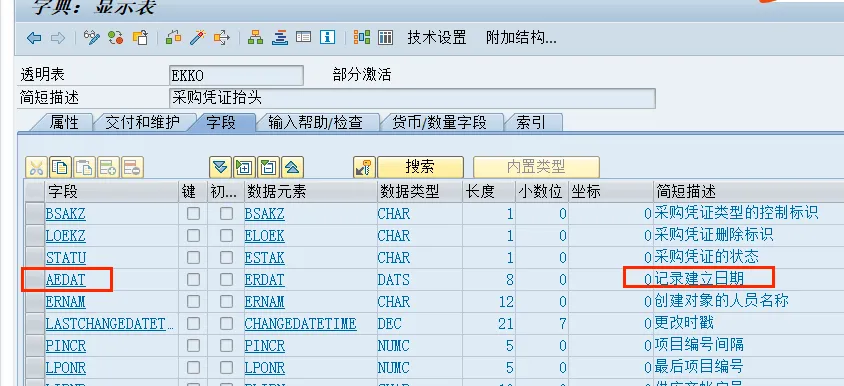Click the 数据元素 column header
This screenshot has width=844, height=386.
(x=311, y=192)
